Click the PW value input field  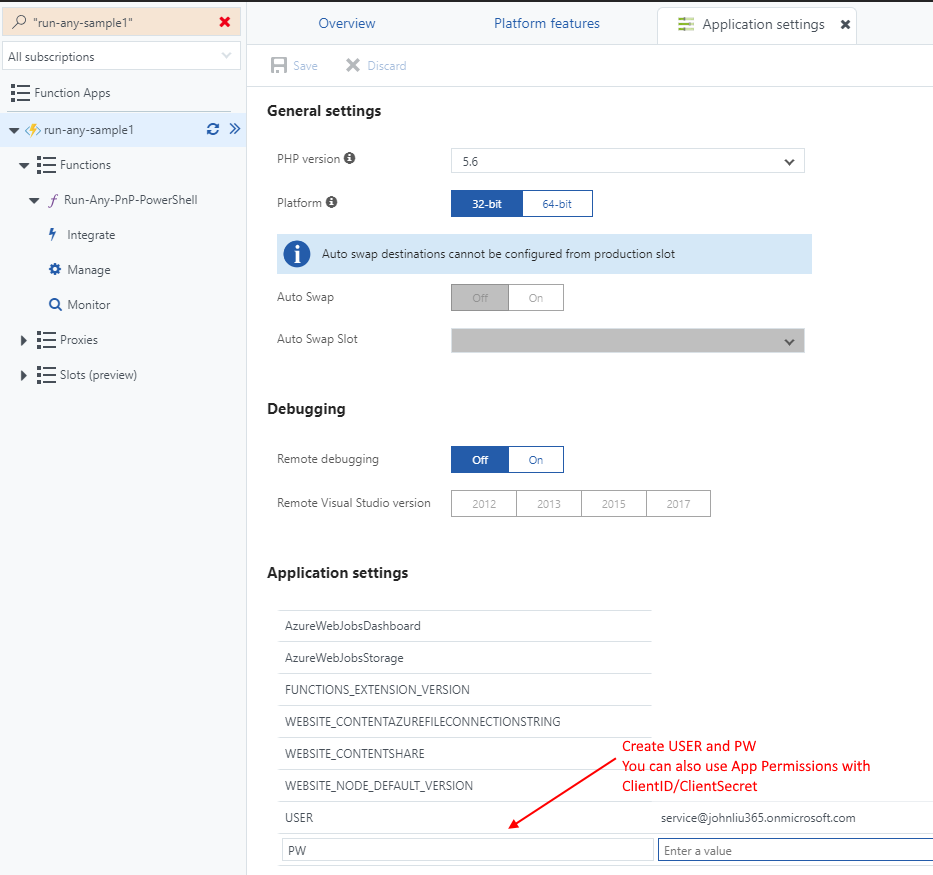[x=795, y=851]
